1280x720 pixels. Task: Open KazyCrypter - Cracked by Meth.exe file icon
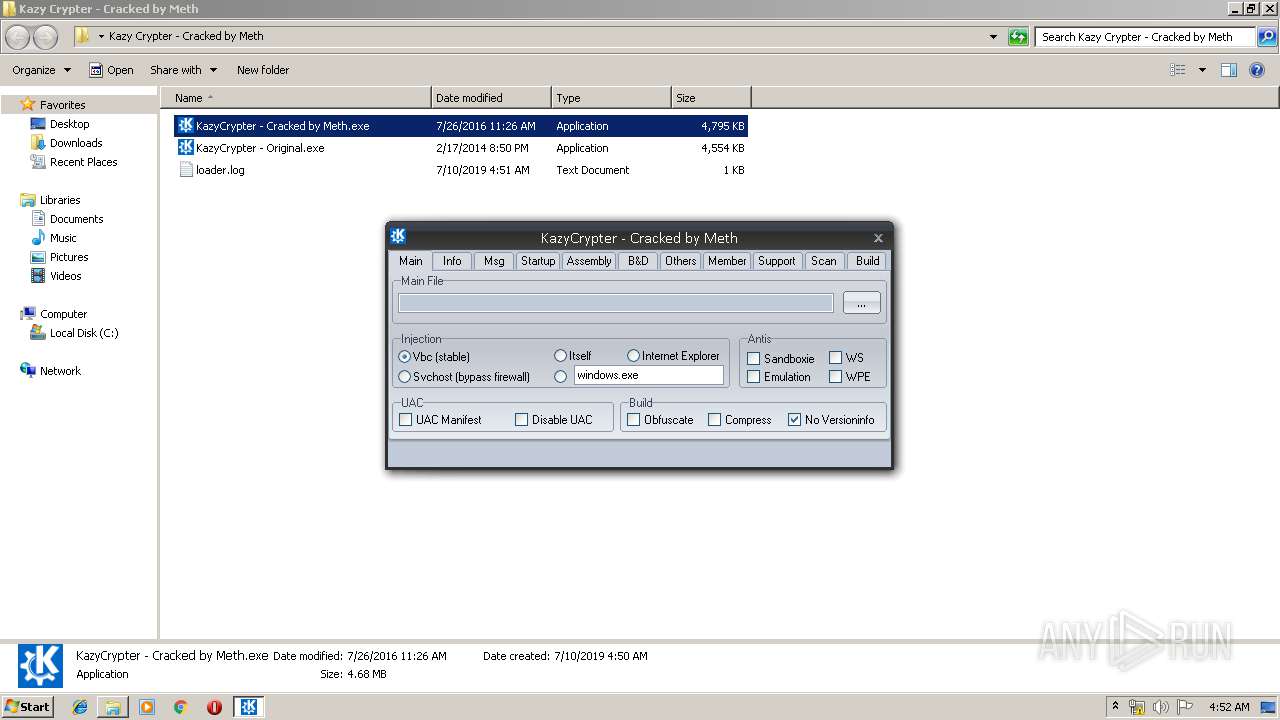(185, 126)
